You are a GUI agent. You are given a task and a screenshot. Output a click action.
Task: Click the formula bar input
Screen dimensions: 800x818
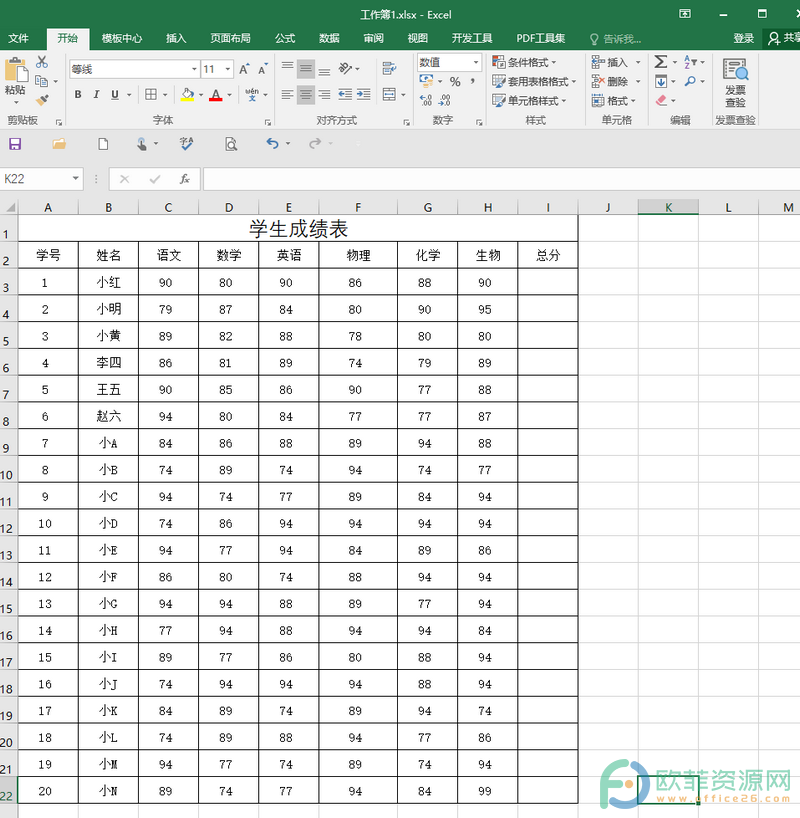point(501,179)
